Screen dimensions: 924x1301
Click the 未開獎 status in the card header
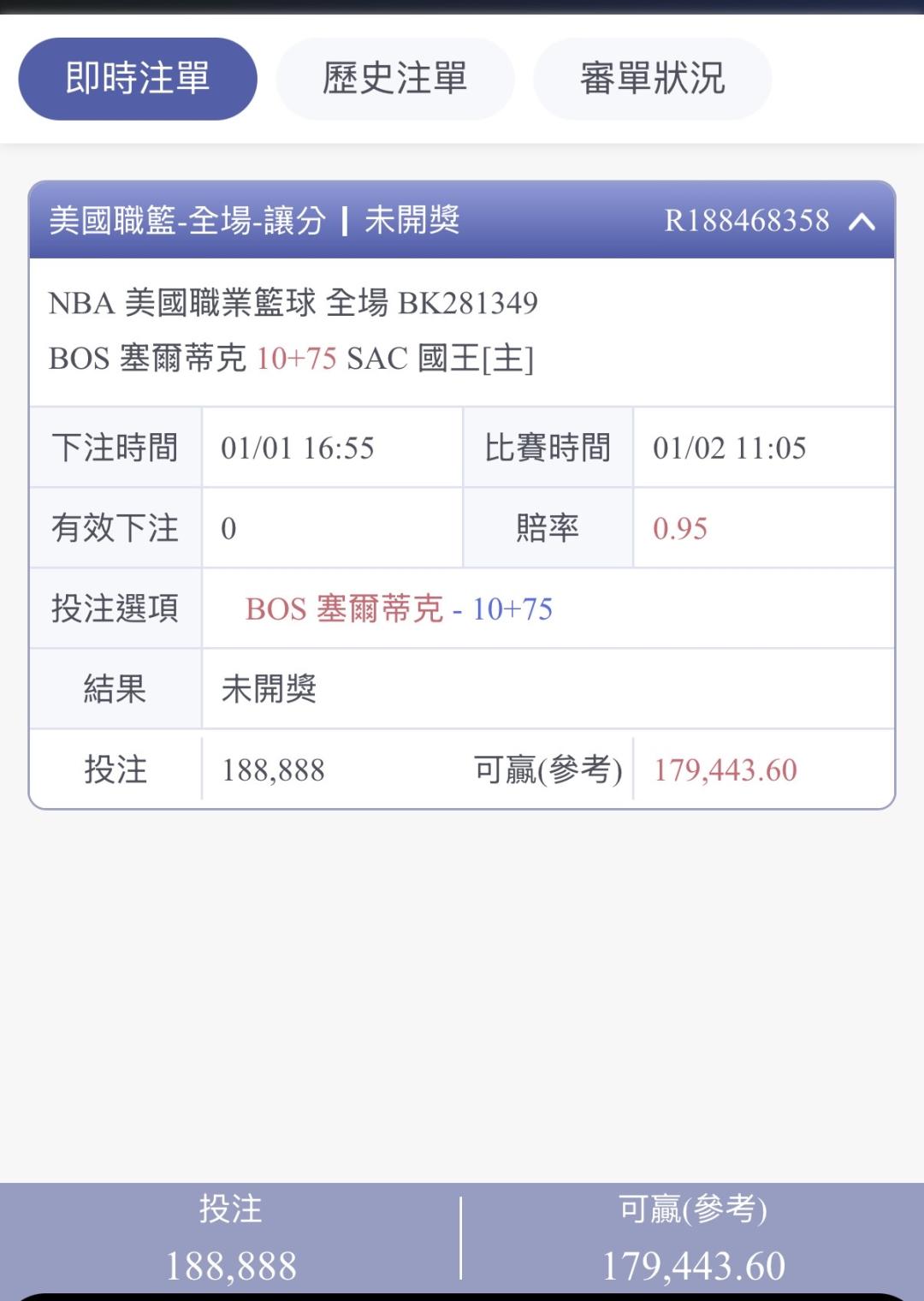tap(412, 221)
